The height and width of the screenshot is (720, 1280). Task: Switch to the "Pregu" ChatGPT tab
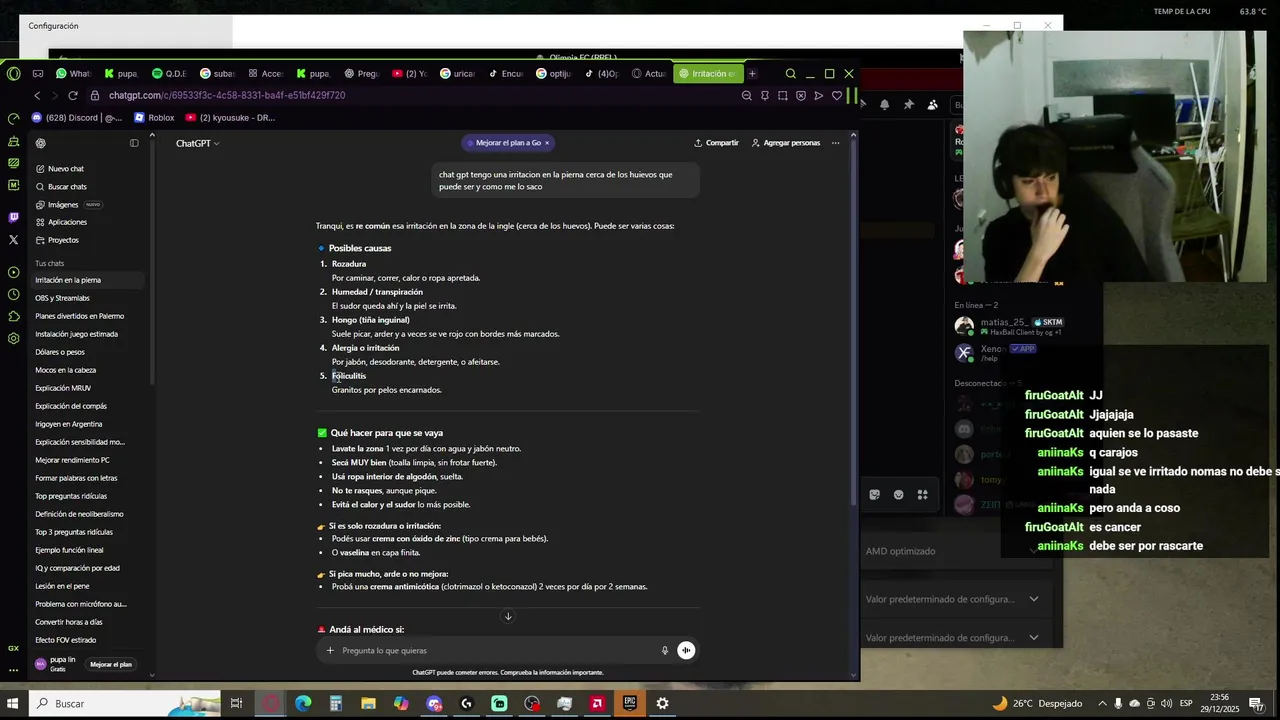pyautogui.click(x=362, y=73)
